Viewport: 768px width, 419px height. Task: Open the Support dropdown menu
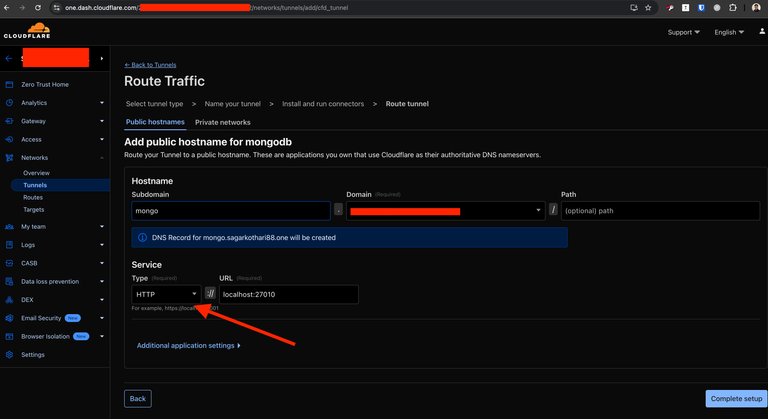coord(683,32)
